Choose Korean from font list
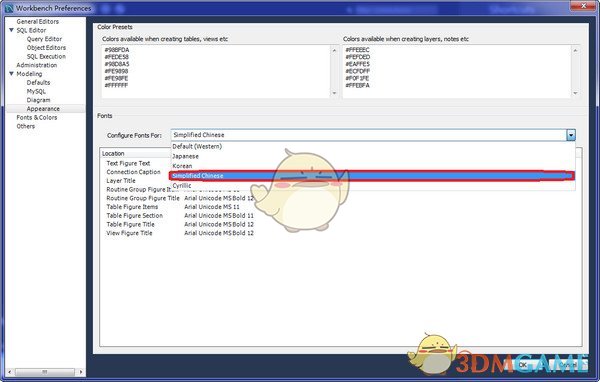Image resolution: width=600 pixels, height=382 pixels. tap(373, 166)
